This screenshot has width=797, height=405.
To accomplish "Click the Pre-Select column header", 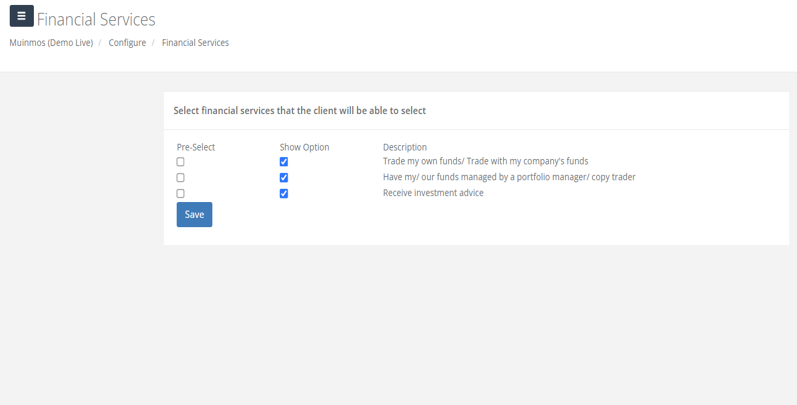I will [x=196, y=147].
